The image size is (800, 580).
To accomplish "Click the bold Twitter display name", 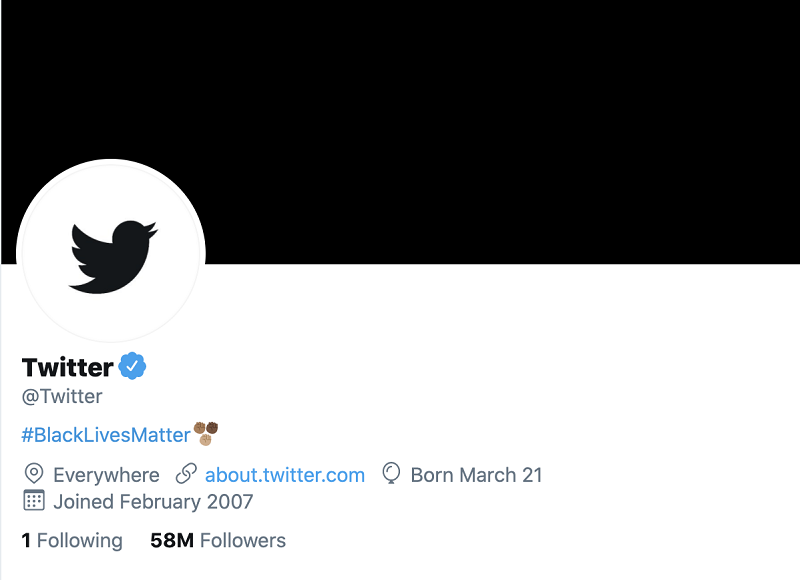I will (x=67, y=367).
